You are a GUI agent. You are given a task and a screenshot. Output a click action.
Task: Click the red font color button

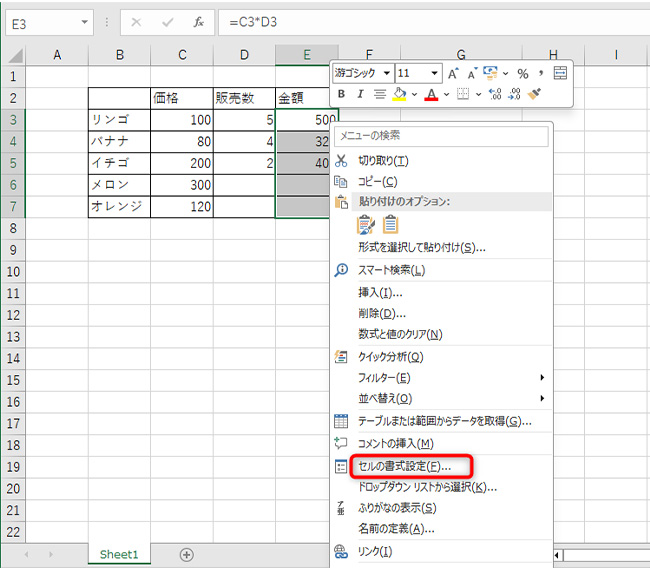pyautogui.click(x=431, y=94)
